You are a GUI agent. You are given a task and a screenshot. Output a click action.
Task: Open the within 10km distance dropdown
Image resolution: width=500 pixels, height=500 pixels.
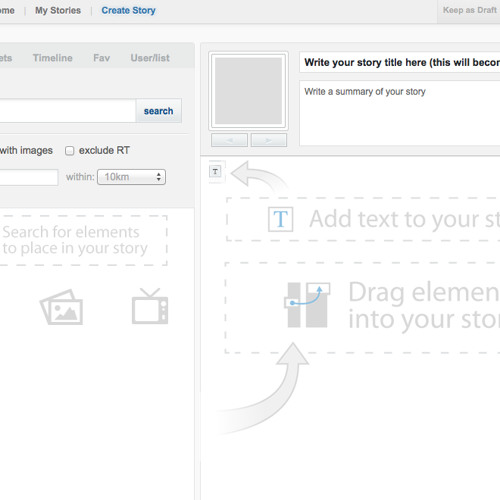(x=131, y=177)
